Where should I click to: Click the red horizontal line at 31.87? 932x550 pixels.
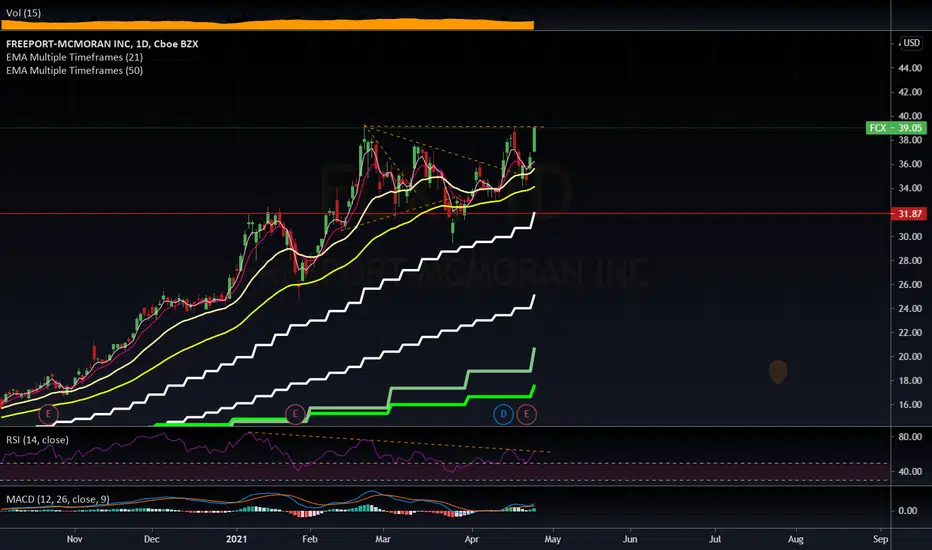[x=445, y=213]
